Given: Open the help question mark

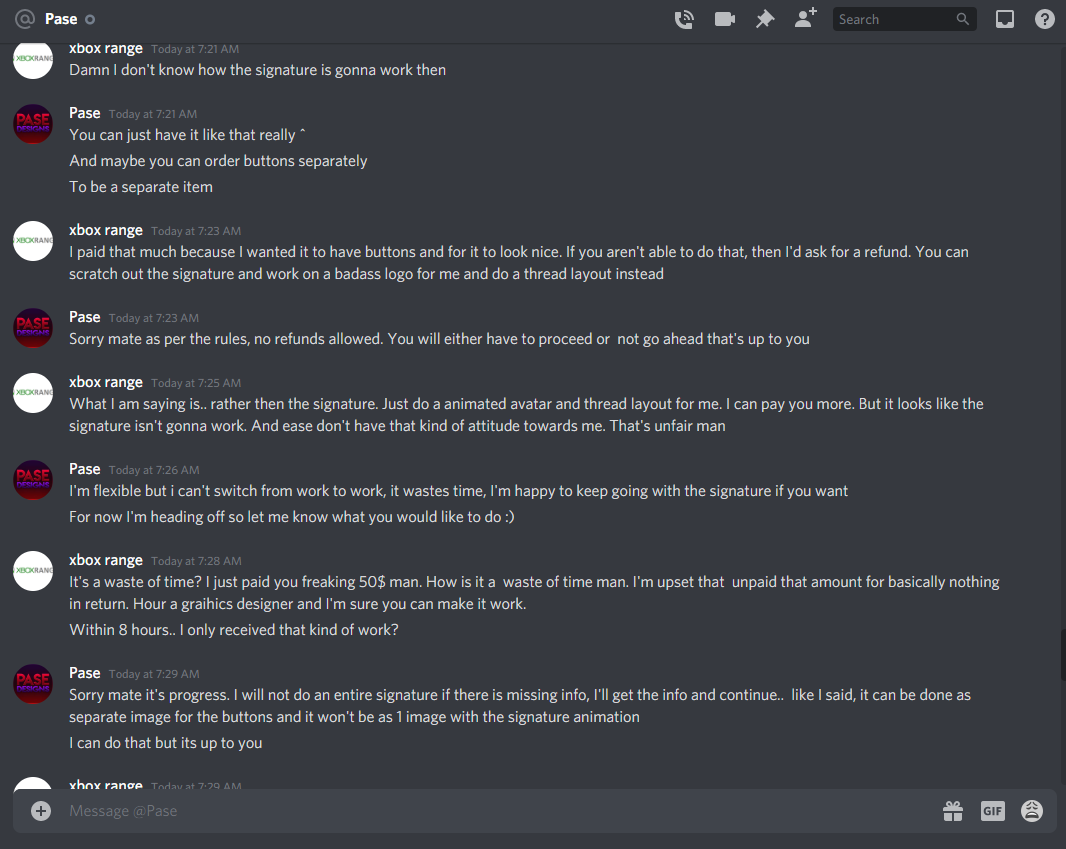Looking at the screenshot, I should [x=1044, y=19].
